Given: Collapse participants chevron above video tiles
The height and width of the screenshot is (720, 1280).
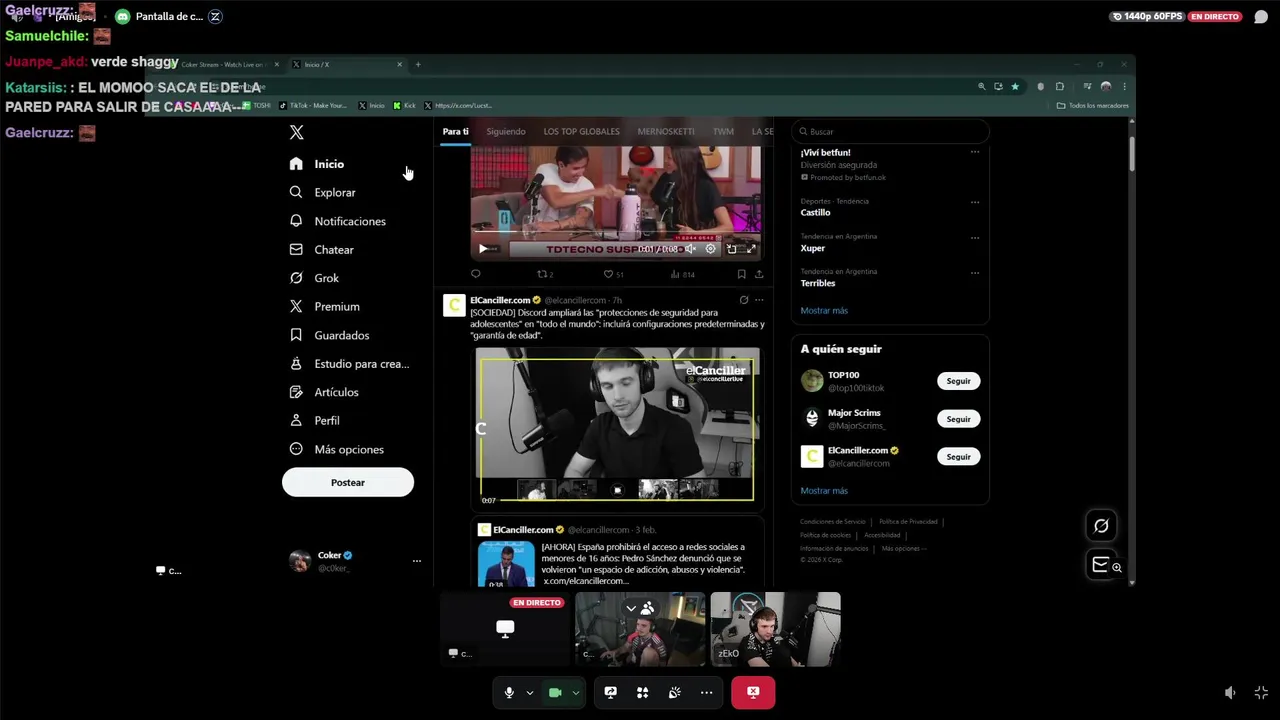Looking at the screenshot, I should click(631, 607).
